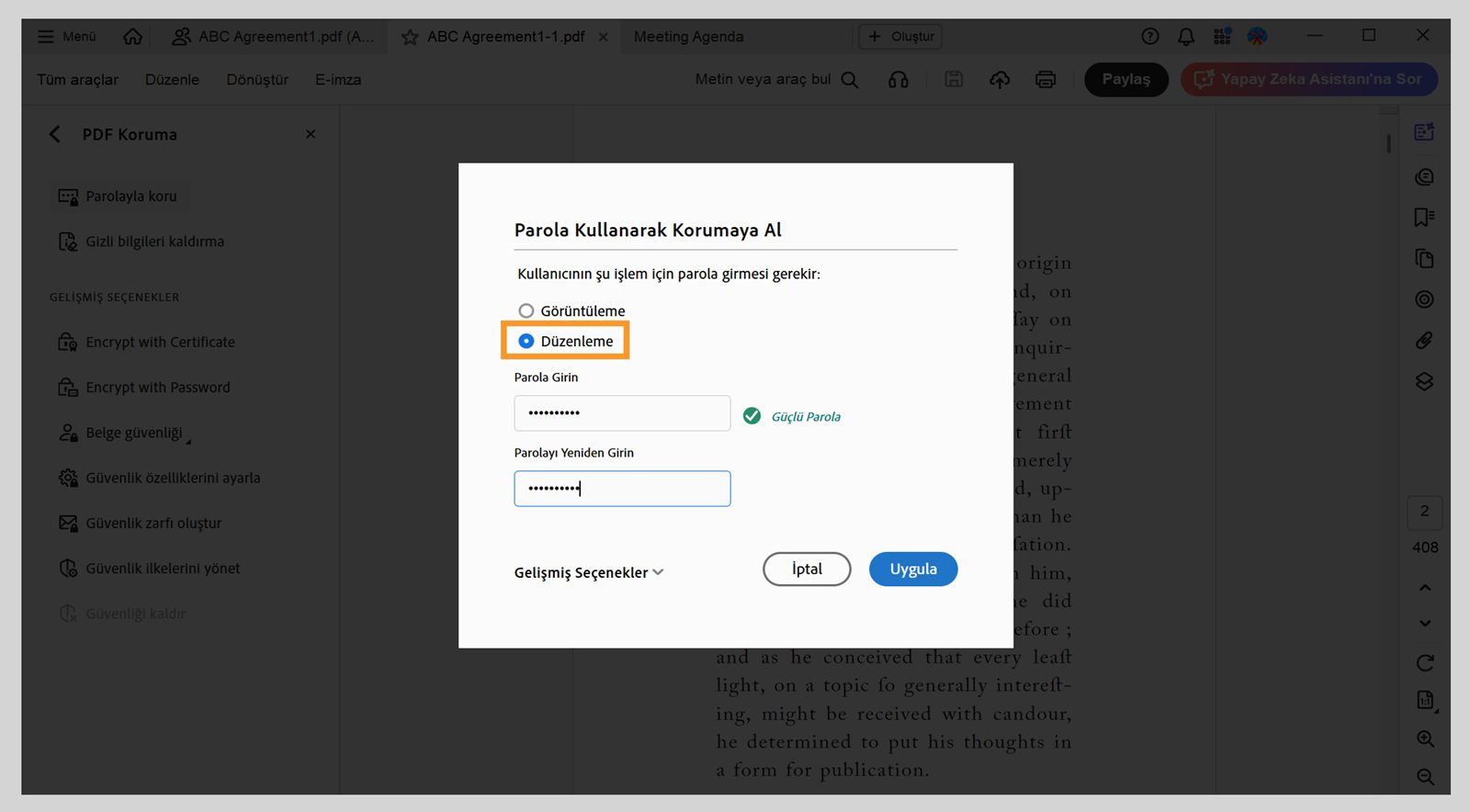Open the attachments paperclip icon
The image size is (1470, 812).
1425,341
